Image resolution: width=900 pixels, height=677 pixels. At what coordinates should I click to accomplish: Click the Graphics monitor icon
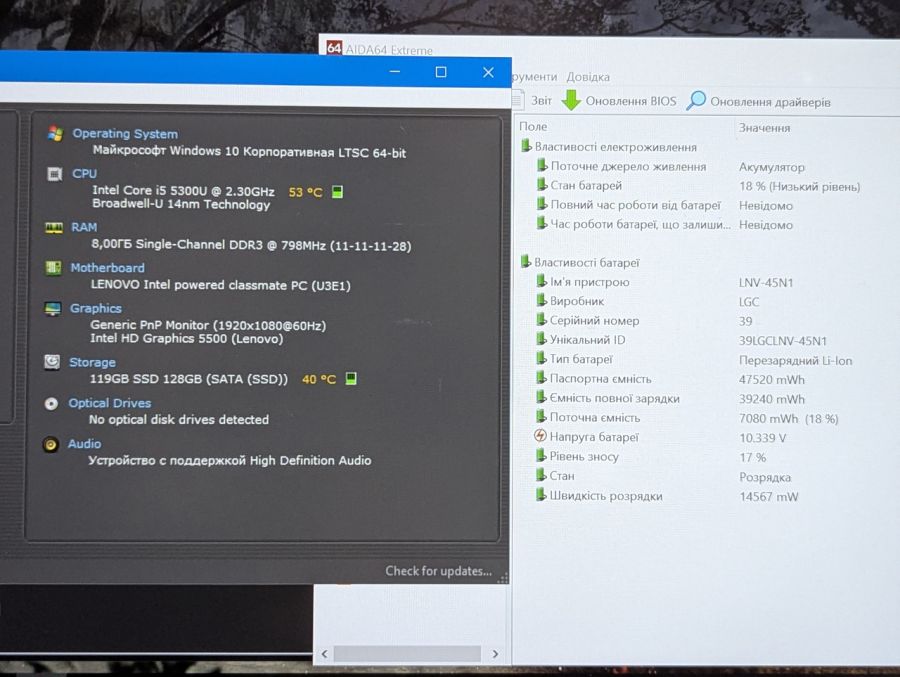[x=53, y=308]
